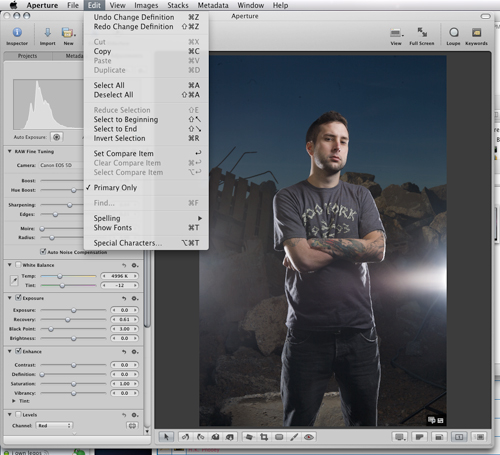Reset the Exposure adjustment with arrow icon
This screenshot has width=500, height=455.
click(x=124, y=298)
